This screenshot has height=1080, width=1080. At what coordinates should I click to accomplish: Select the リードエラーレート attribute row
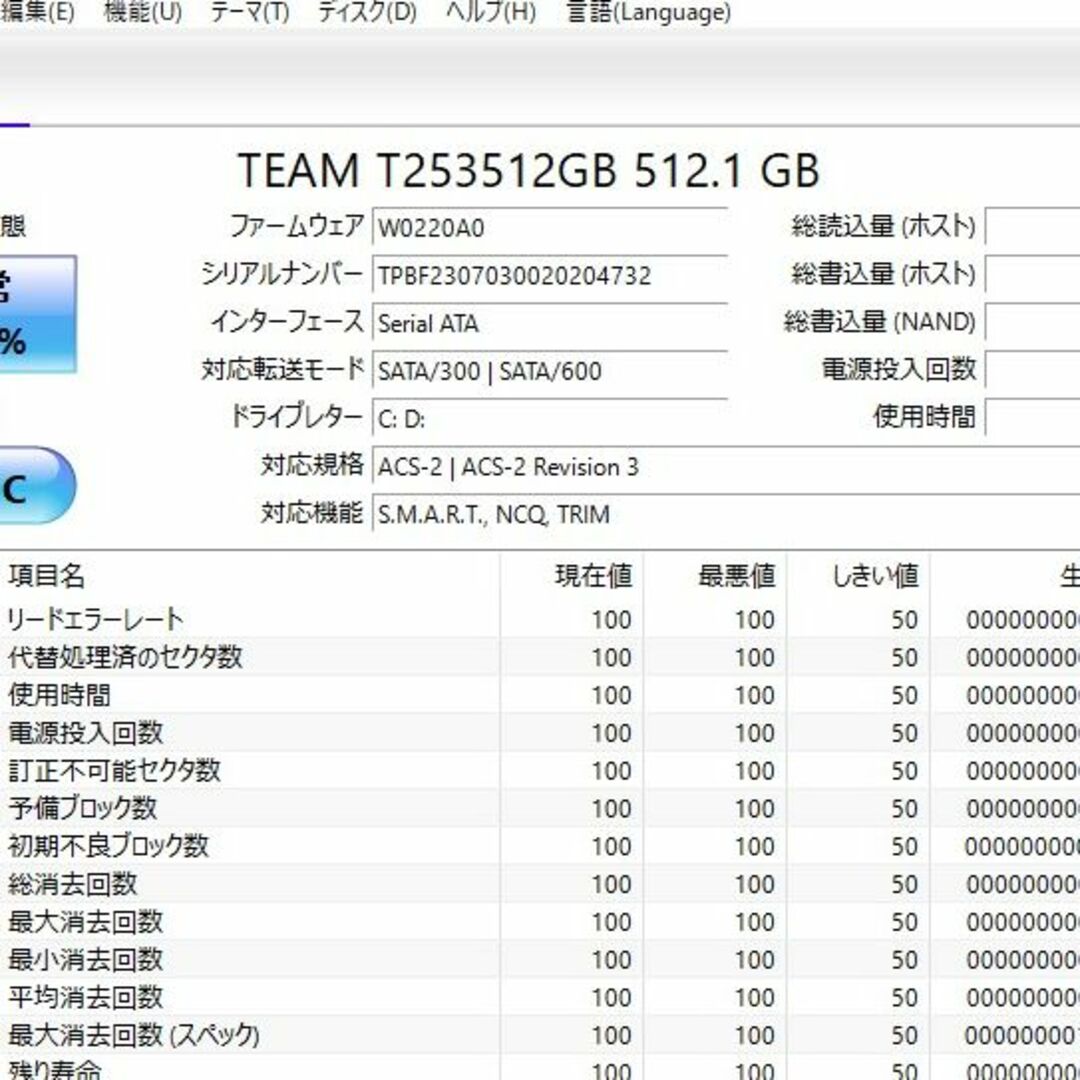coord(540,620)
